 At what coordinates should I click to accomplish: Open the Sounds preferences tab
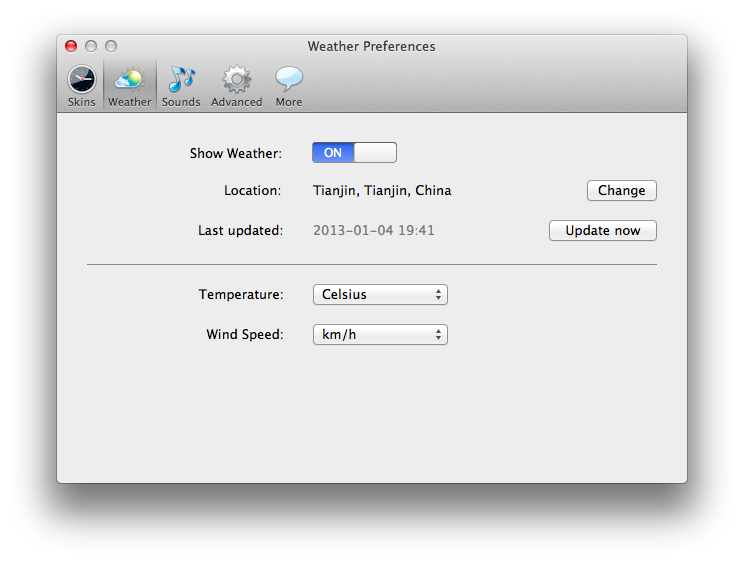(181, 86)
